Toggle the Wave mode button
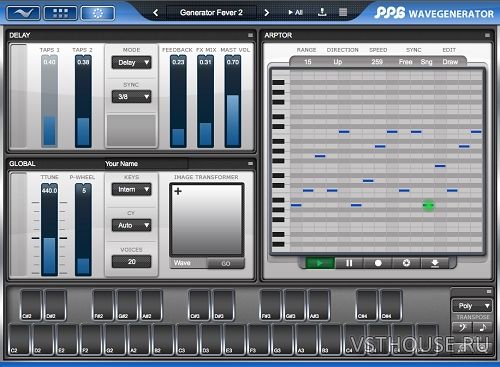The height and width of the screenshot is (367, 500). point(189,263)
